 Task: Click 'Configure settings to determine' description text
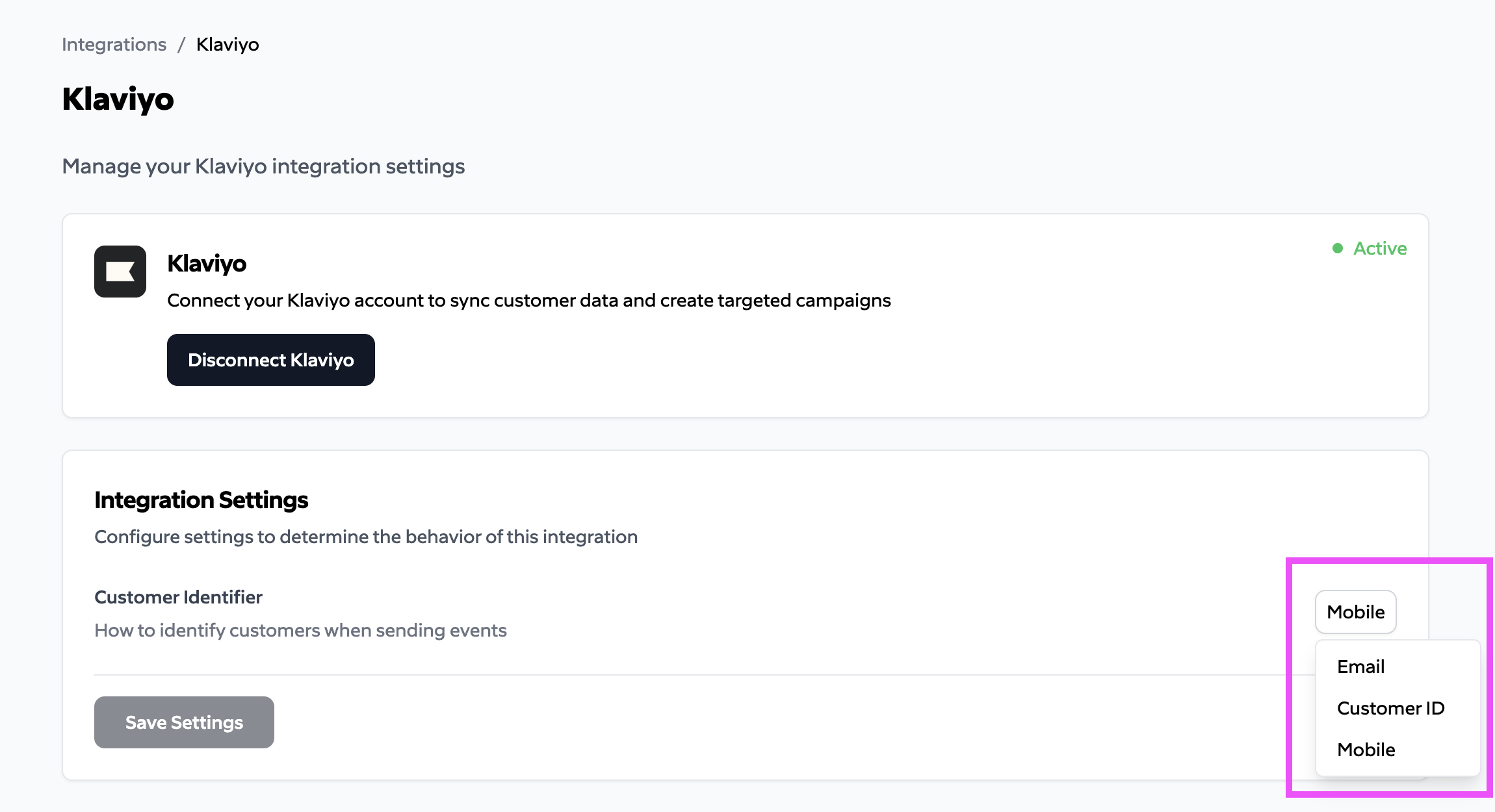point(366,537)
